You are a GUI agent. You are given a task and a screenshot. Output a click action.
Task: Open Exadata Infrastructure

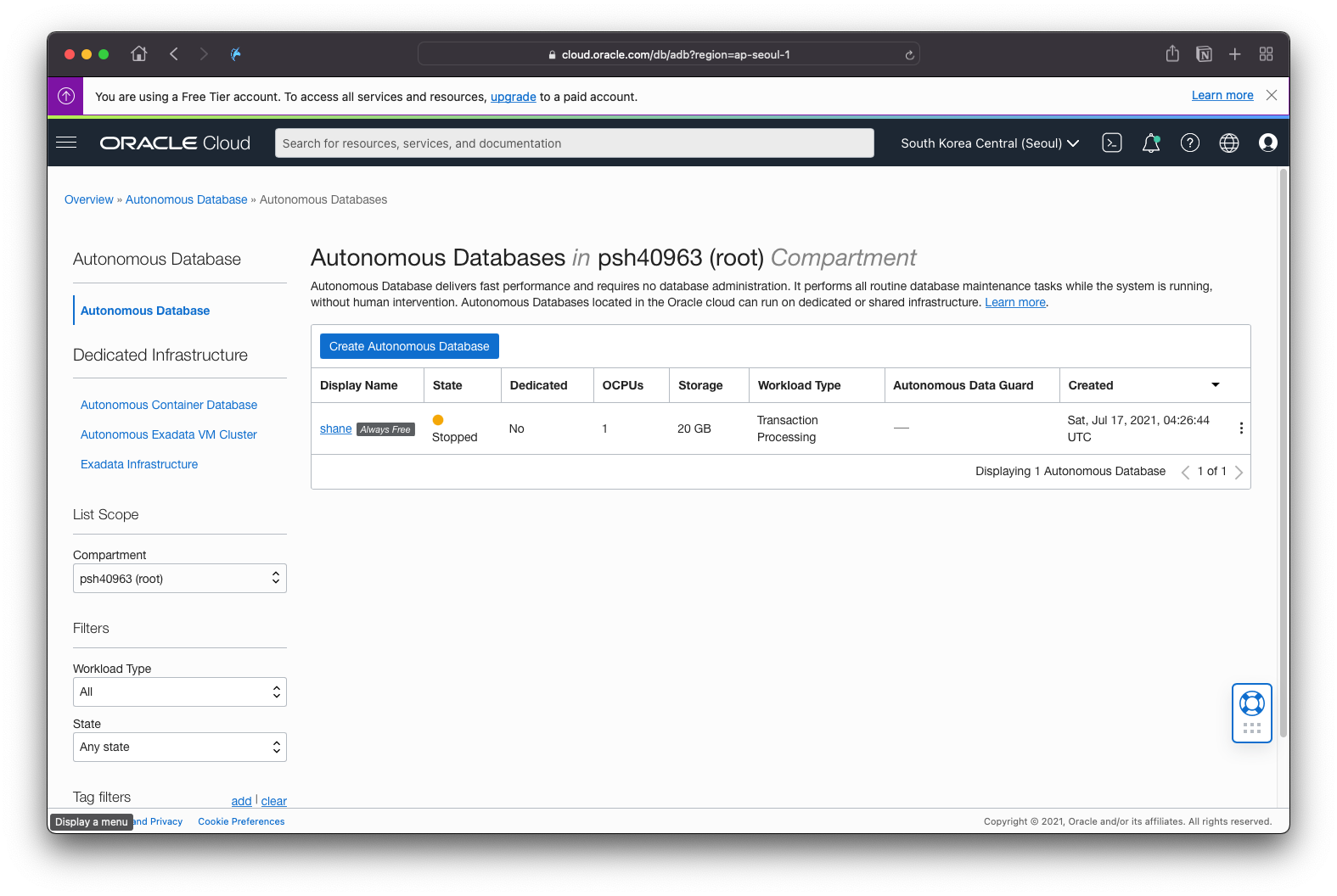pos(139,464)
